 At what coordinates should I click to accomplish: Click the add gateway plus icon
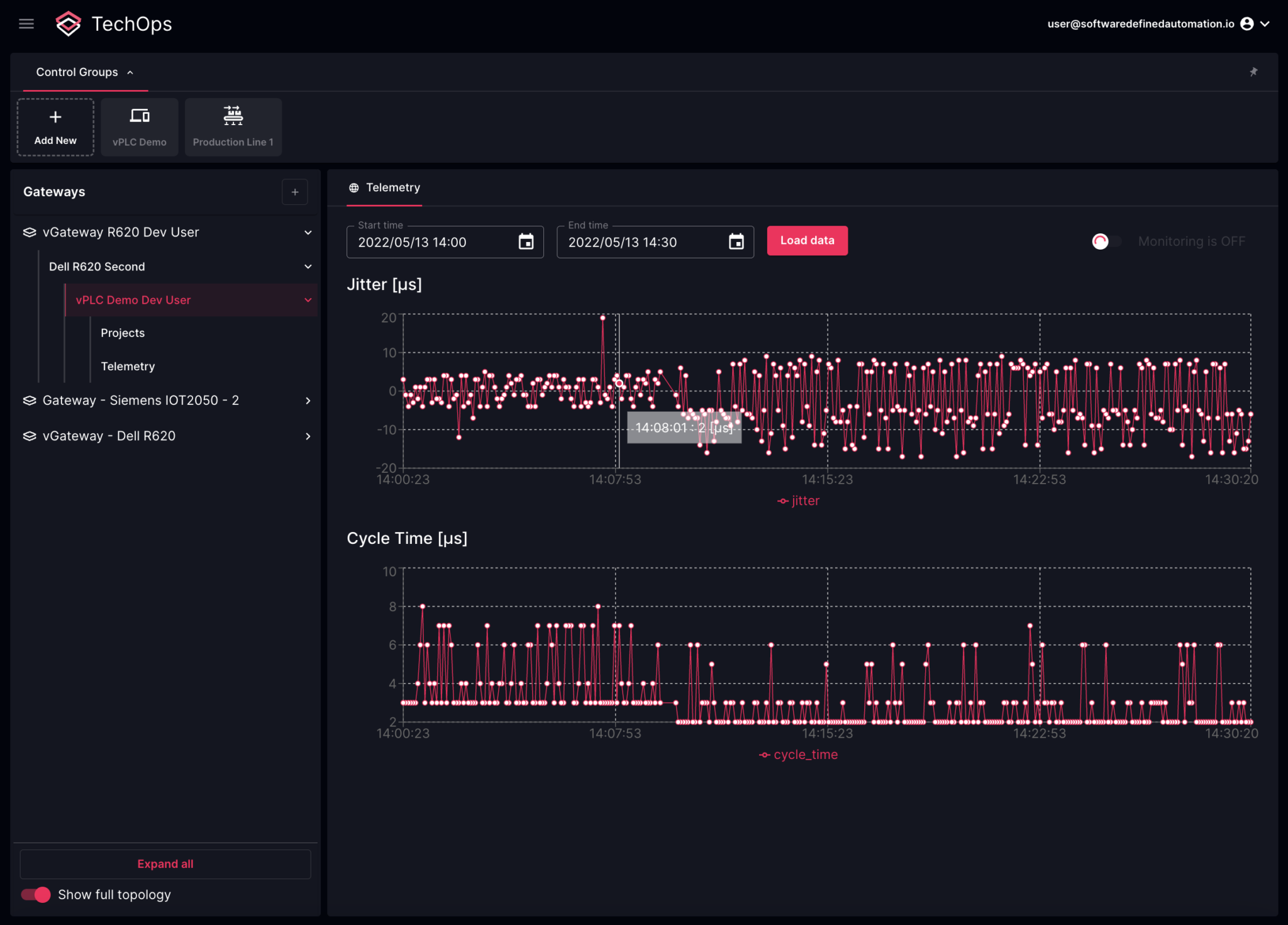tap(295, 192)
